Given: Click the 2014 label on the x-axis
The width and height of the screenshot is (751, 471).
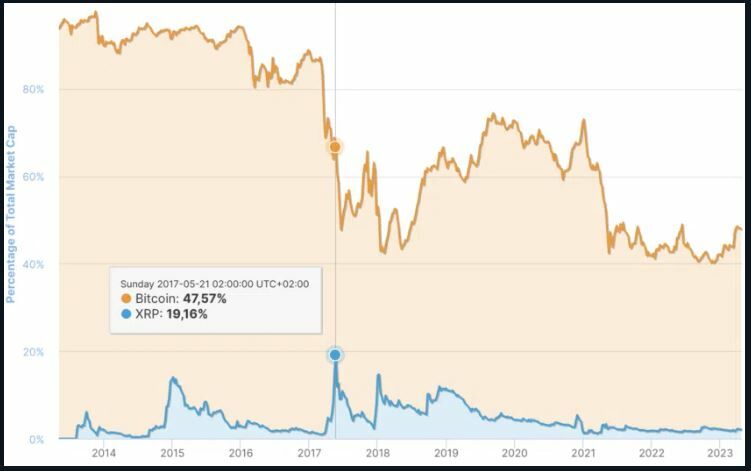Looking at the screenshot, I should click(103, 453).
